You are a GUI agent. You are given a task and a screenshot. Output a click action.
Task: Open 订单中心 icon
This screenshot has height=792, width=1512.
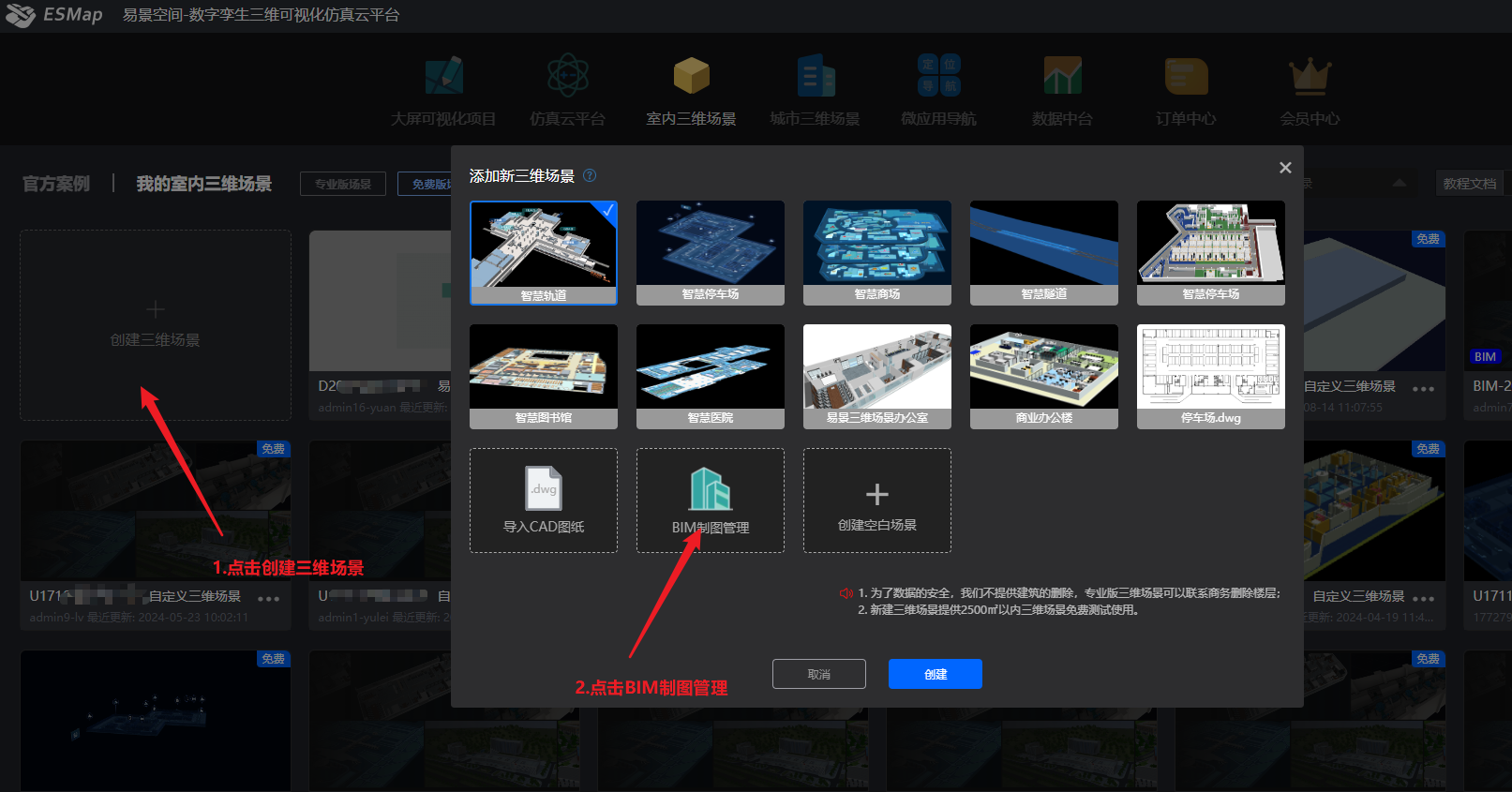point(1186,76)
